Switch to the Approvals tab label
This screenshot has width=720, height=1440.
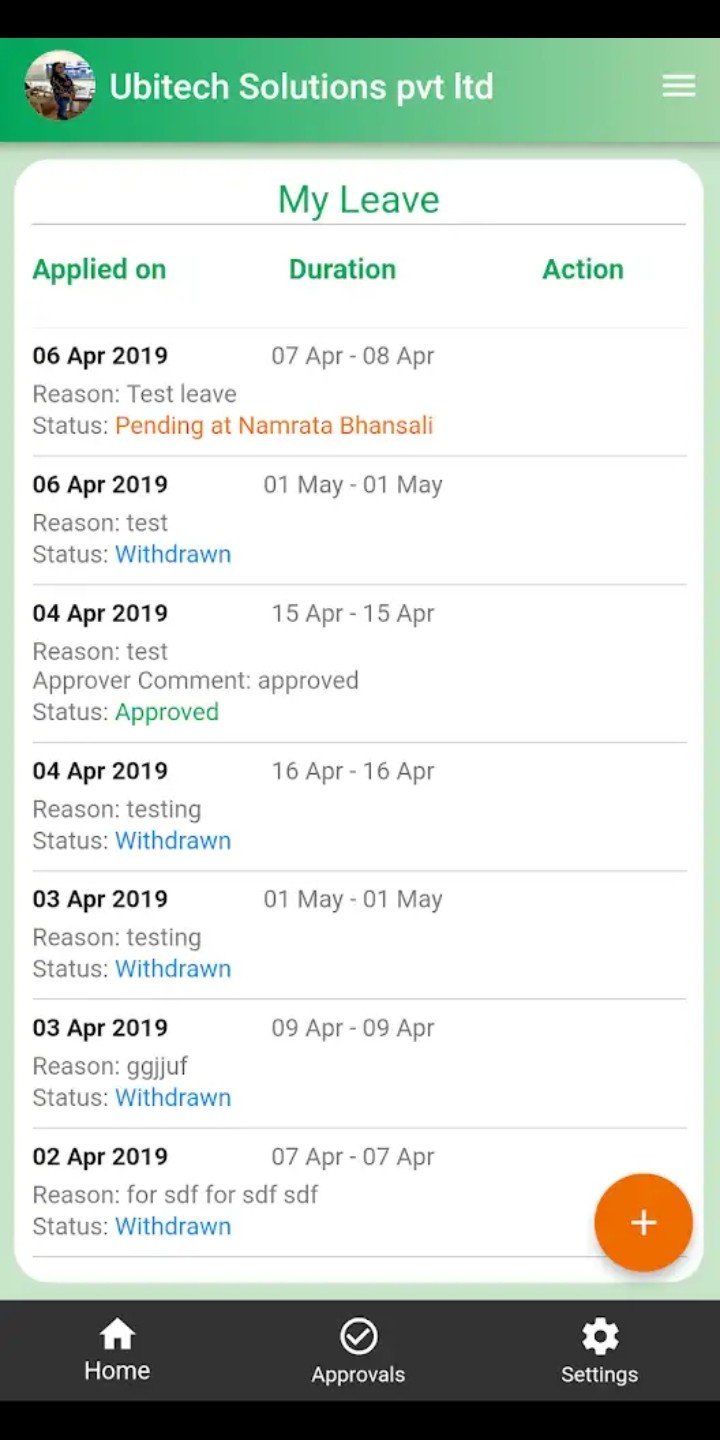[358, 1375]
